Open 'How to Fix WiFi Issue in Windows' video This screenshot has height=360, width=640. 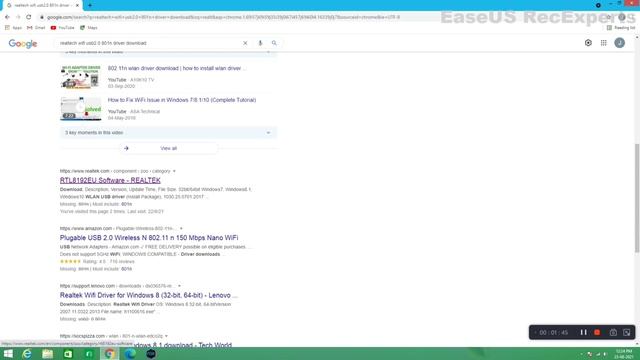(x=182, y=100)
